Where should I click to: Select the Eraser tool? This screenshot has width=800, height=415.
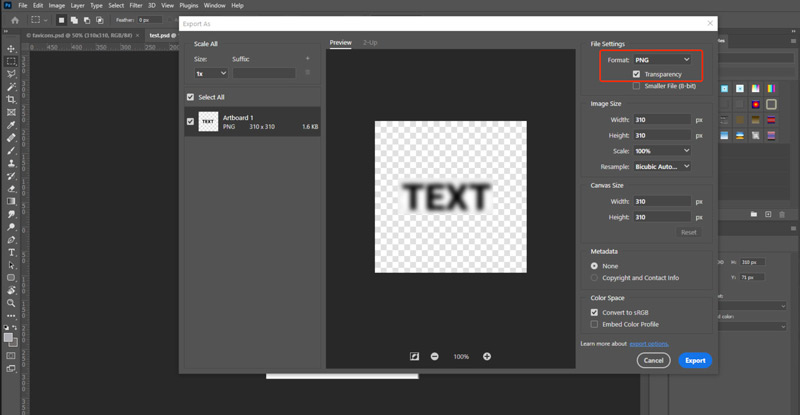pos(11,189)
